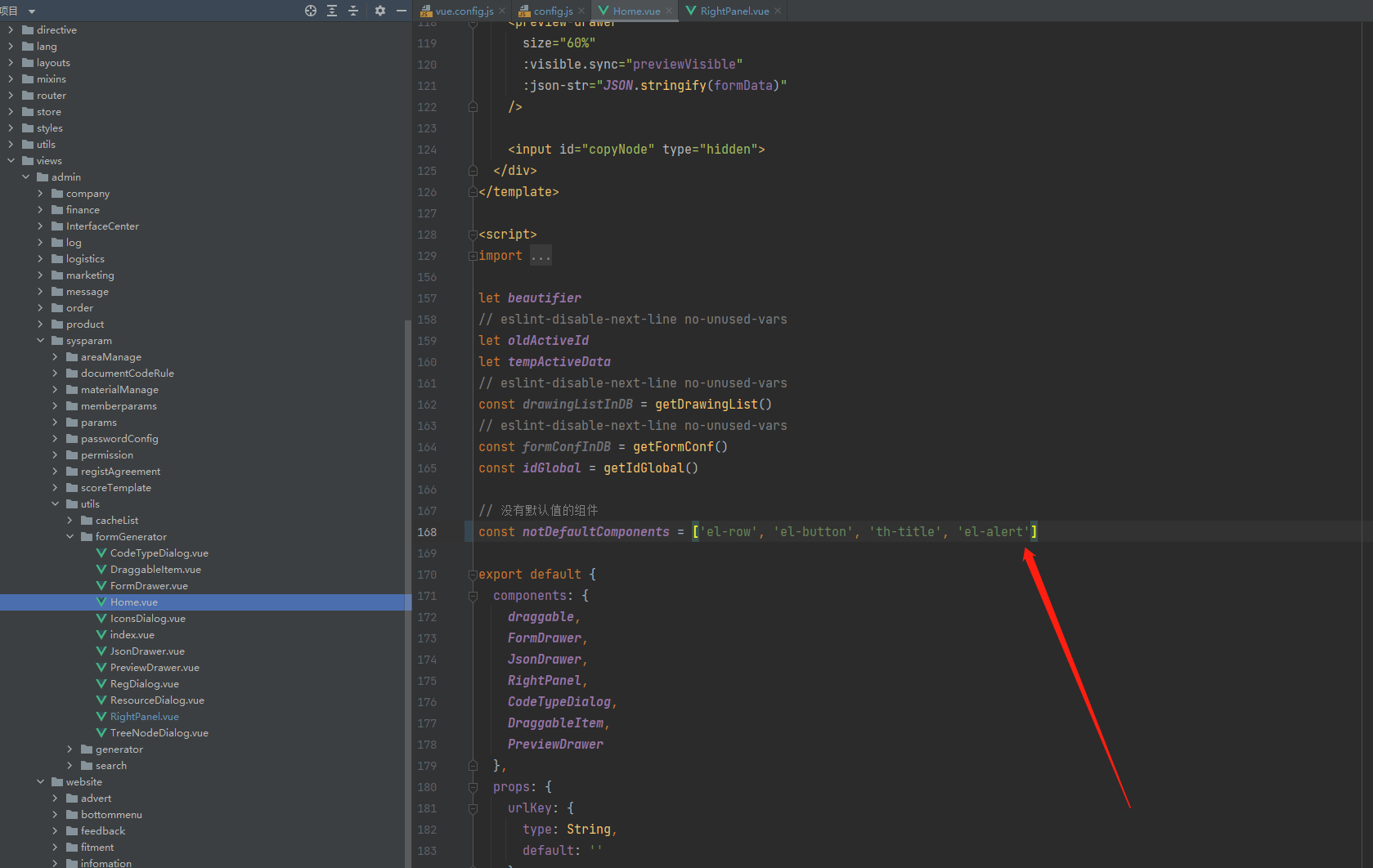Viewport: 1373px width, 868px height.
Task: Expand the company folder chevron
Action: (40, 194)
